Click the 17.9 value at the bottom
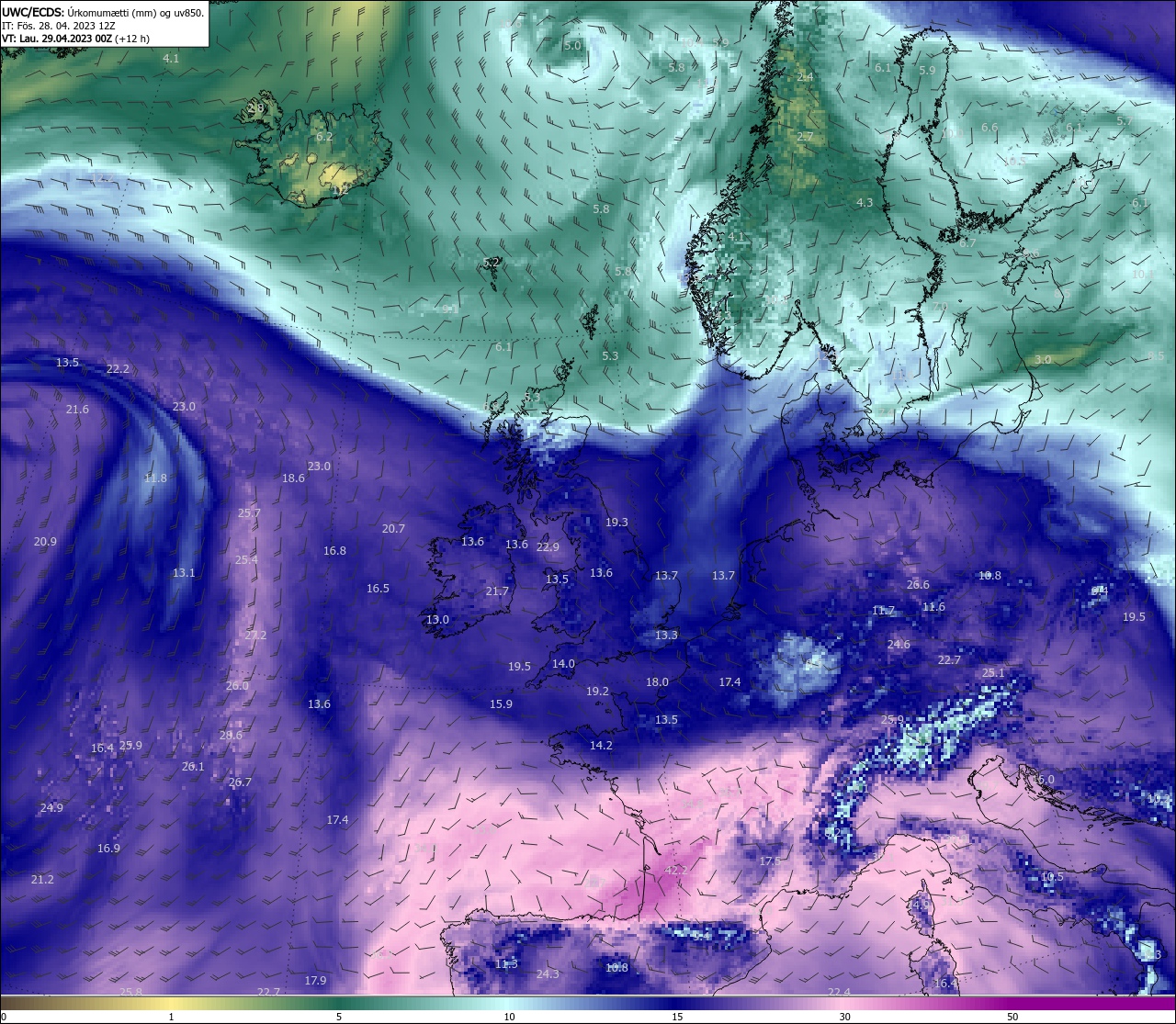1176x1024 pixels. (315, 980)
